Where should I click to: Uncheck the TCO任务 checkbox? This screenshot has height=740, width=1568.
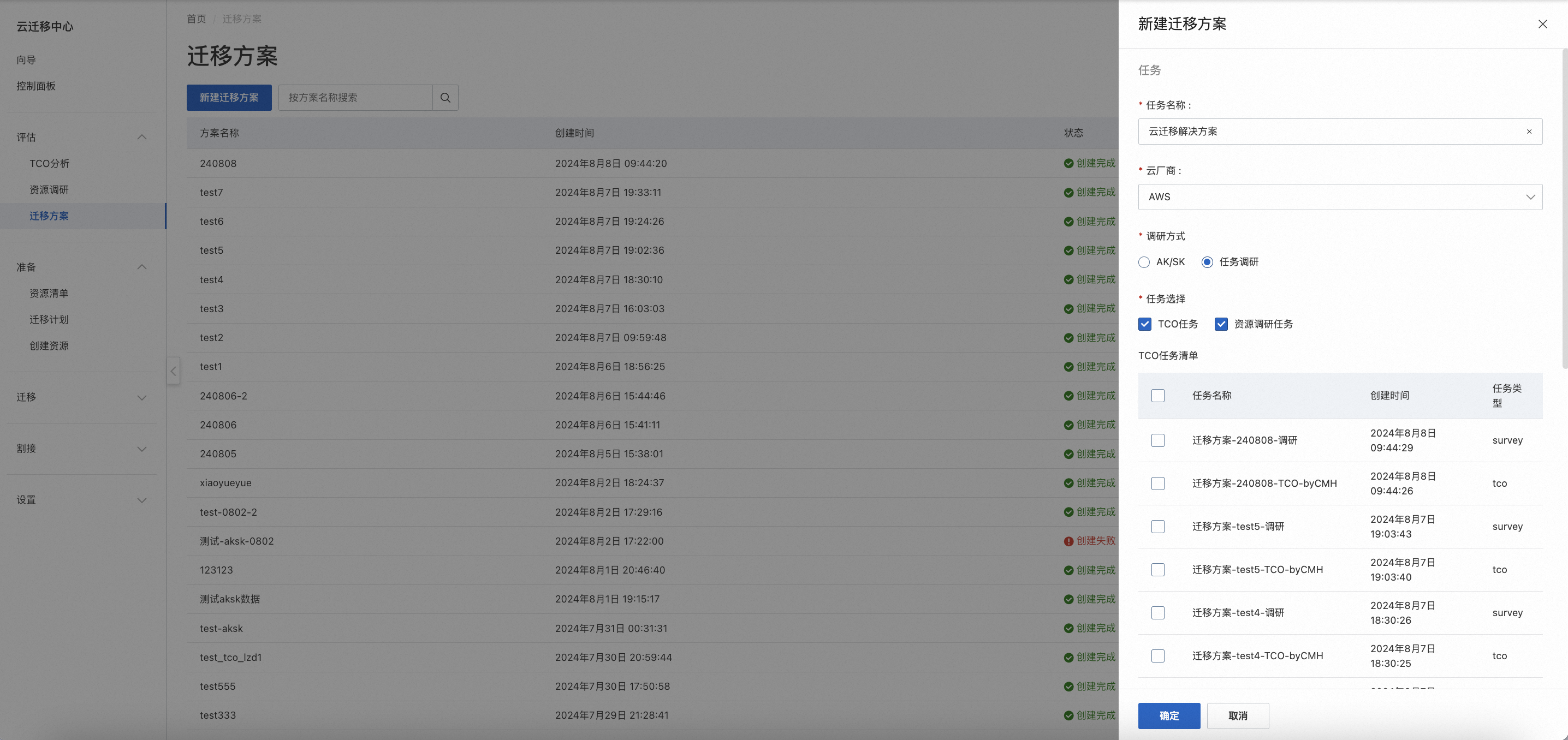[x=1145, y=324]
